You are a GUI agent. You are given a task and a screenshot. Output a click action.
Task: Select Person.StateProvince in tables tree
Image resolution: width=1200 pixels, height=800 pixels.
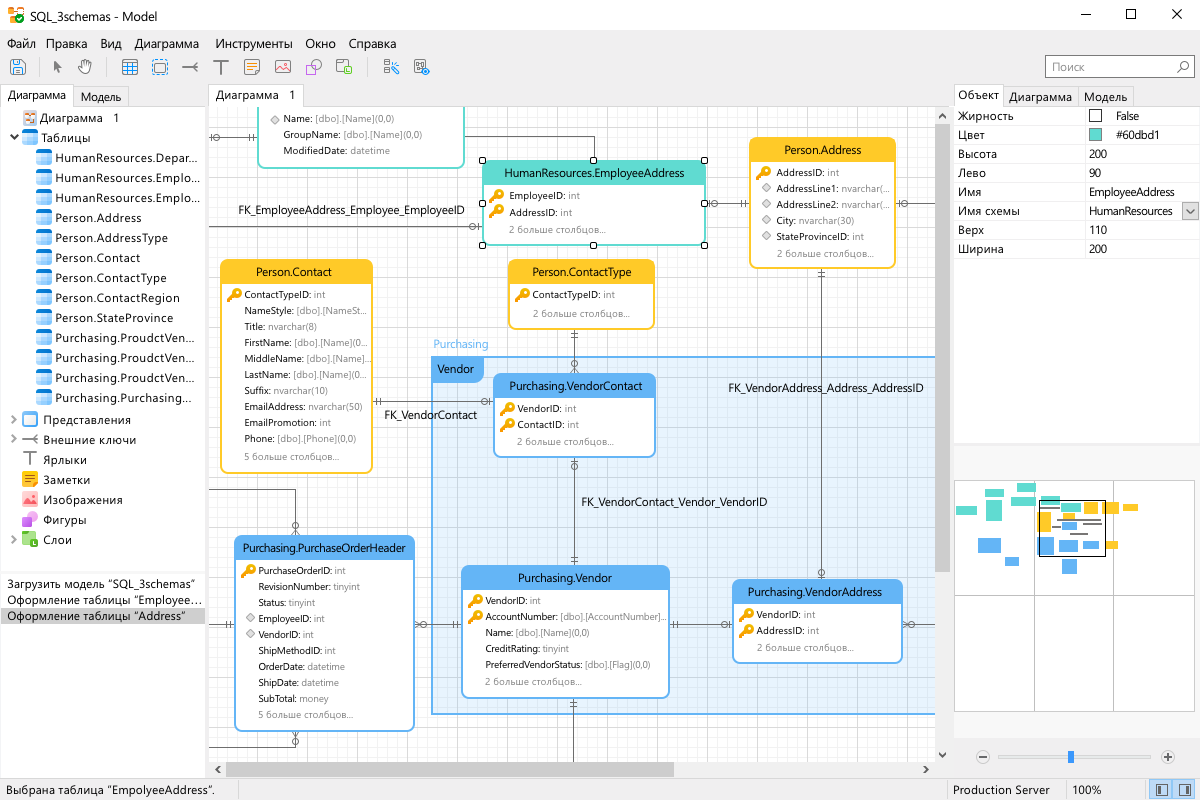(x=114, y=318)
